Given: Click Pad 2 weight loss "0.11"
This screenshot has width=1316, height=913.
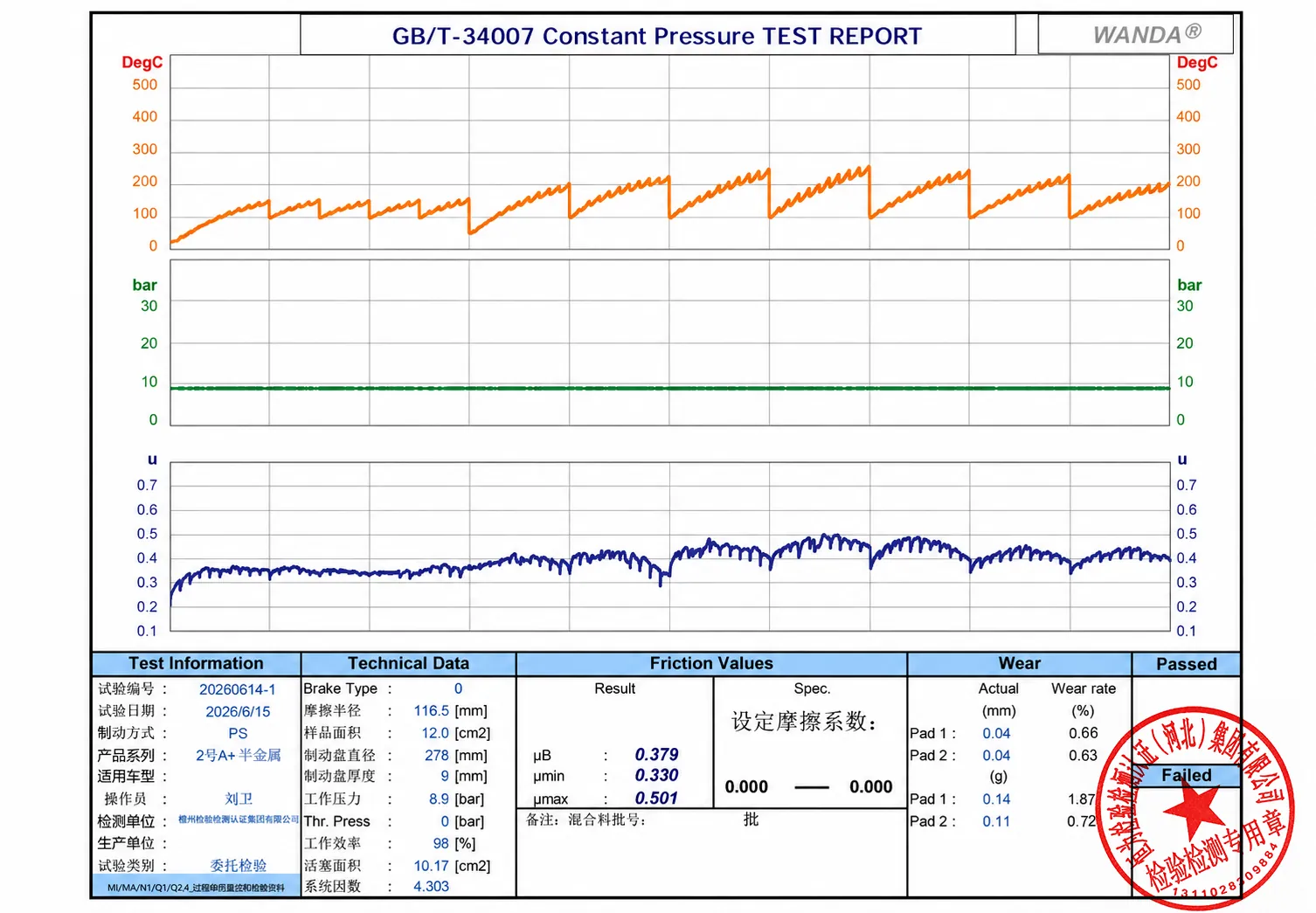Looking at the screenshot, I should 996,821.
